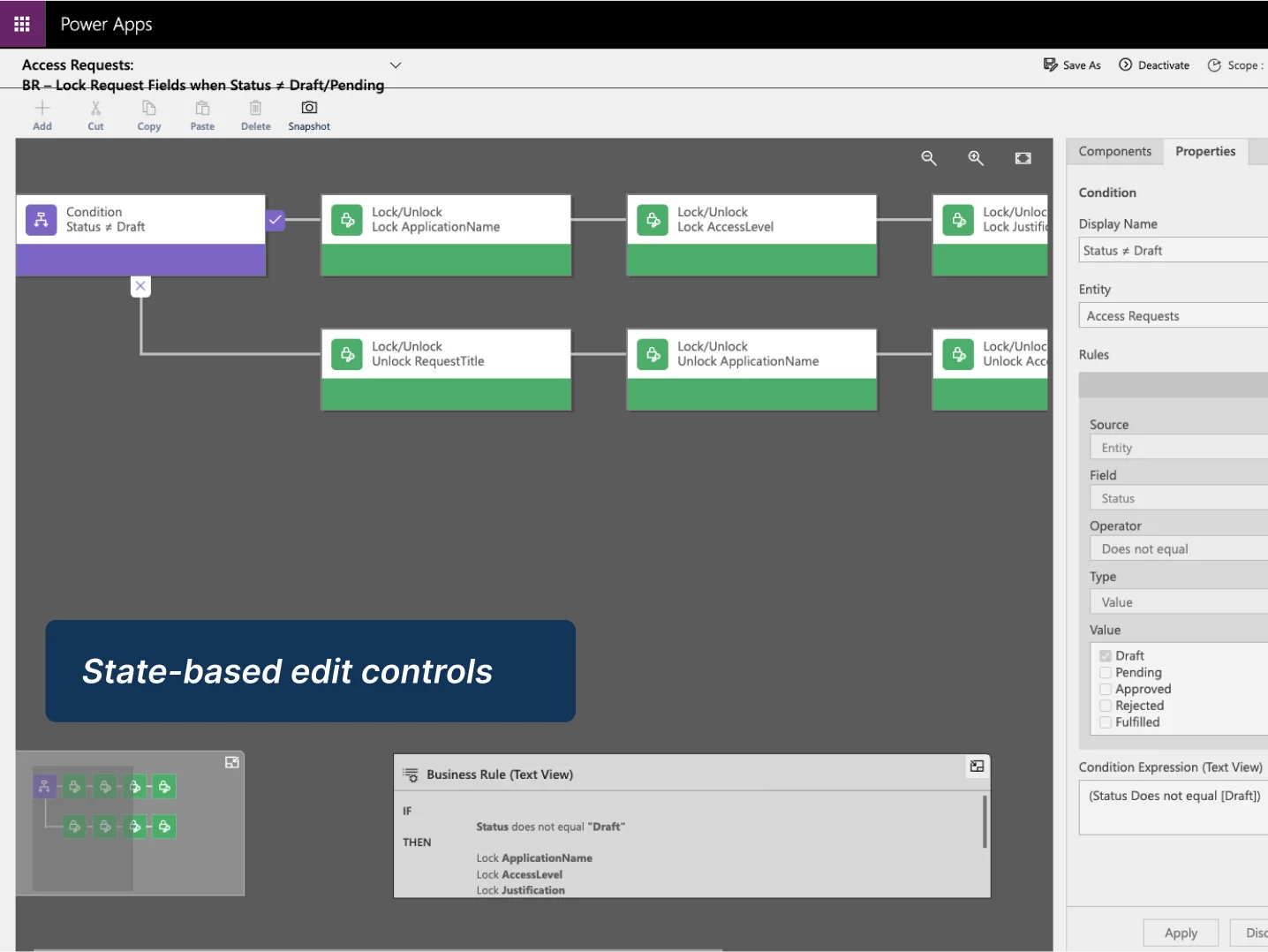Open the Field dropdown showing Status

point(1178,499)
